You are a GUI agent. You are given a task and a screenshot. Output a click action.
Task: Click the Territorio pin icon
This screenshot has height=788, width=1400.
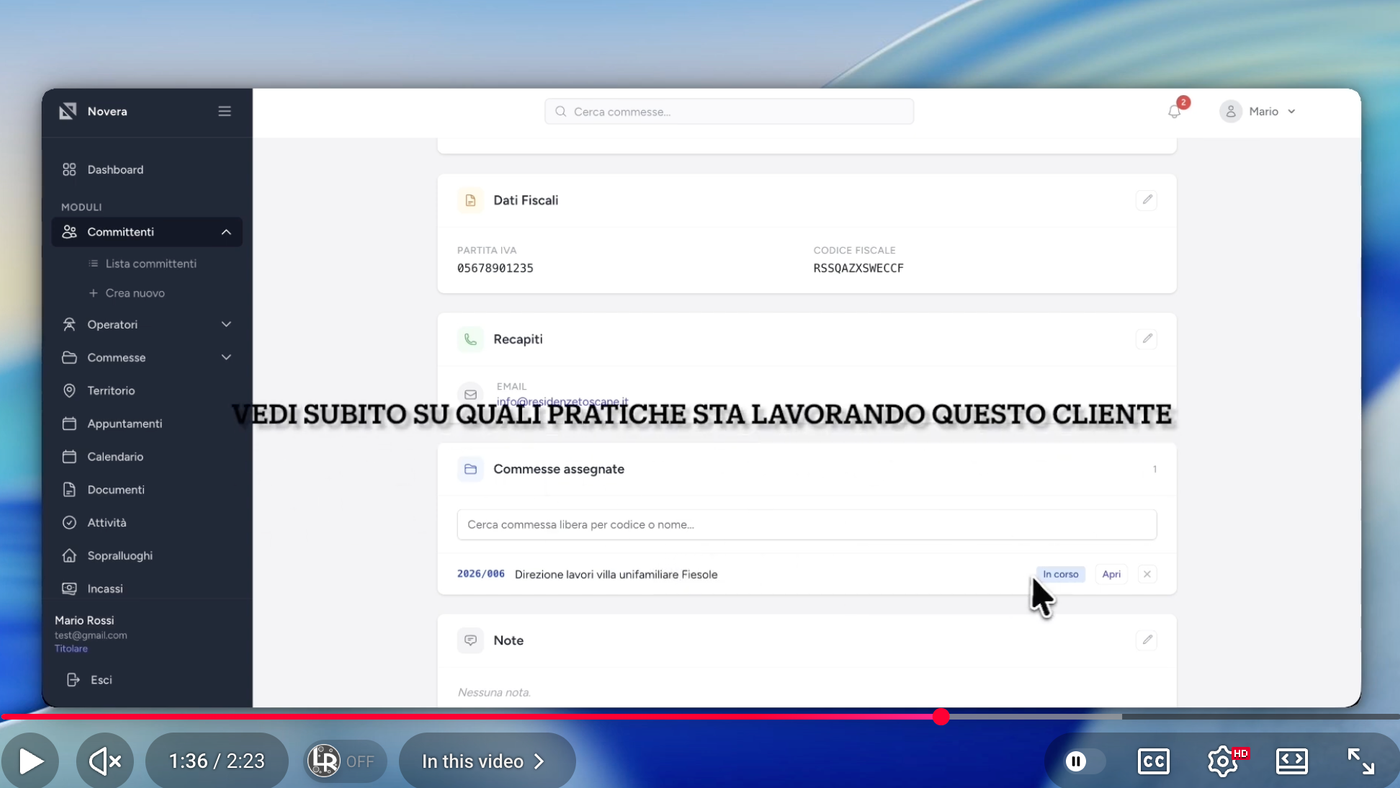(x=69, y=391)
